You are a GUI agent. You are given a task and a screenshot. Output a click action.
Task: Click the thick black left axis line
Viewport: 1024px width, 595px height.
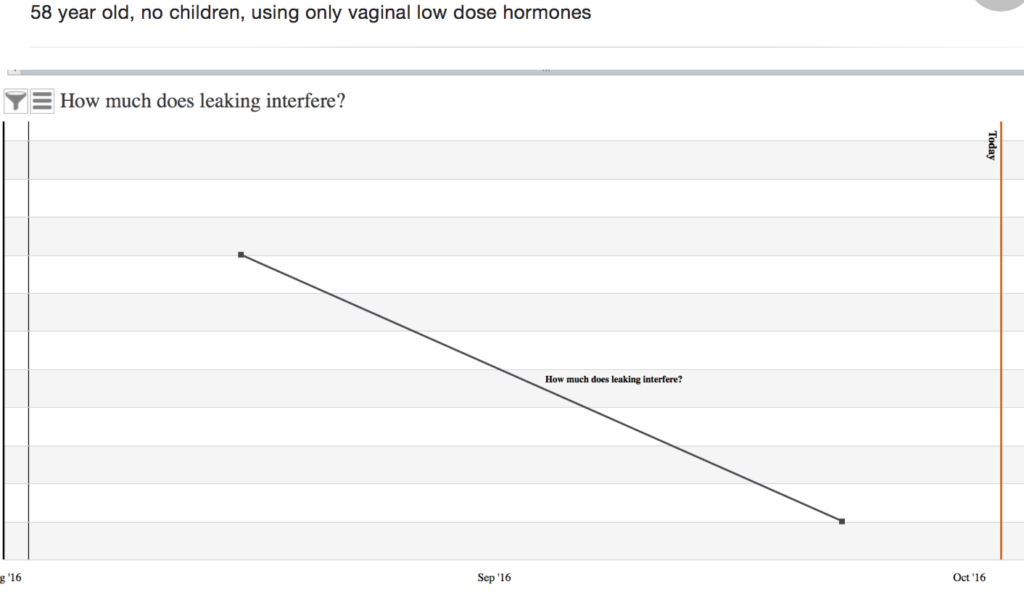point(3,340)
